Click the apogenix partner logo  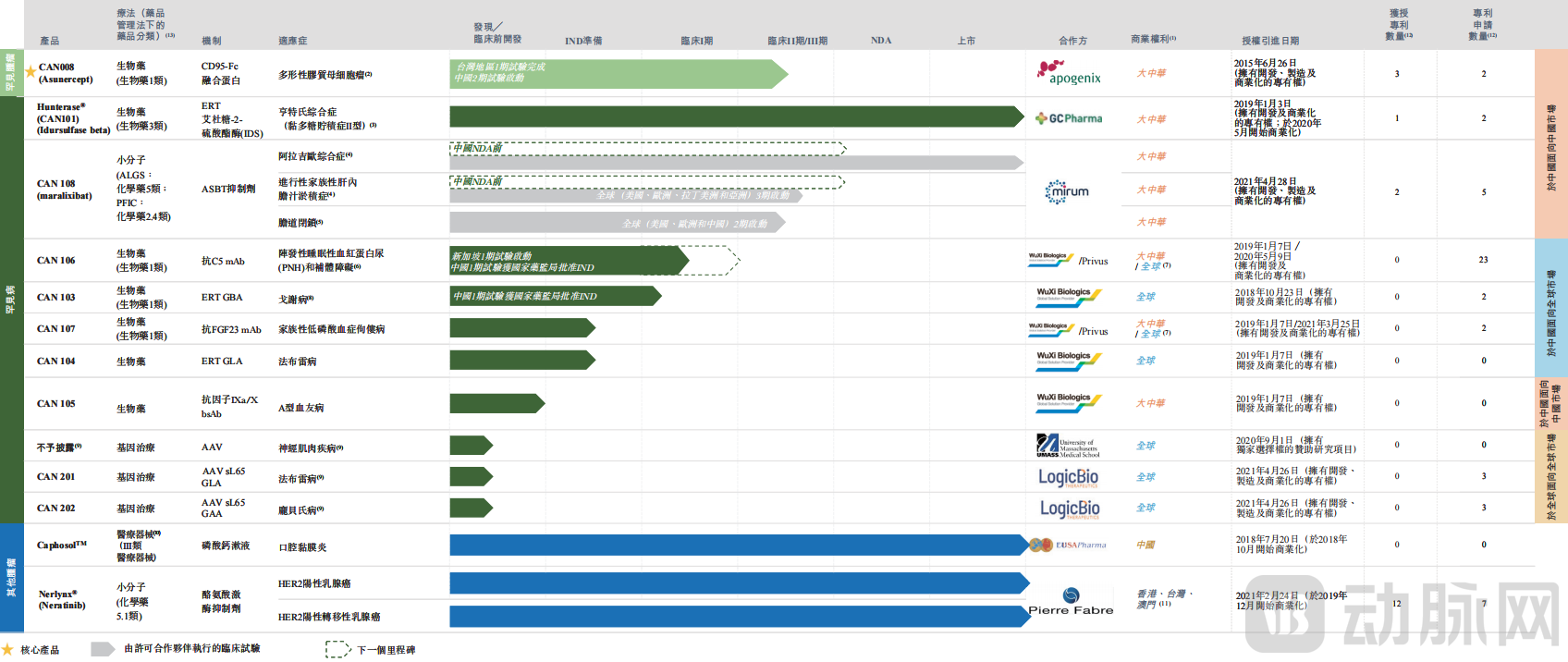coord(1069,73)
